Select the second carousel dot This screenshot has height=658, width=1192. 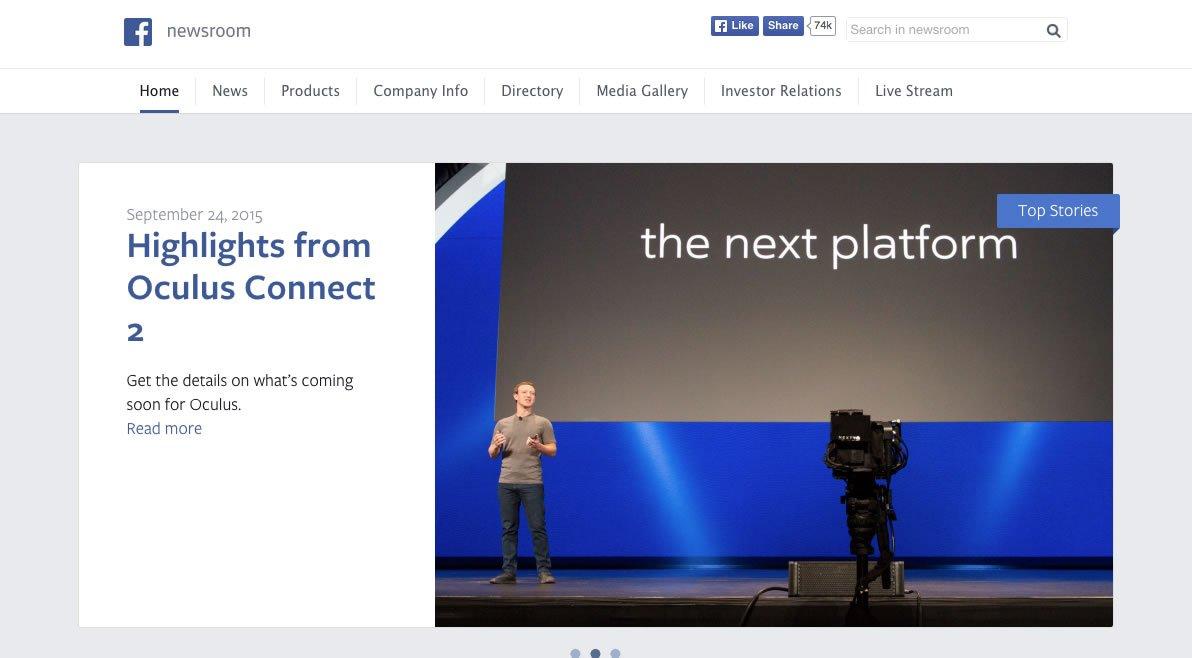pyautogui.click(x=595, y=653)
